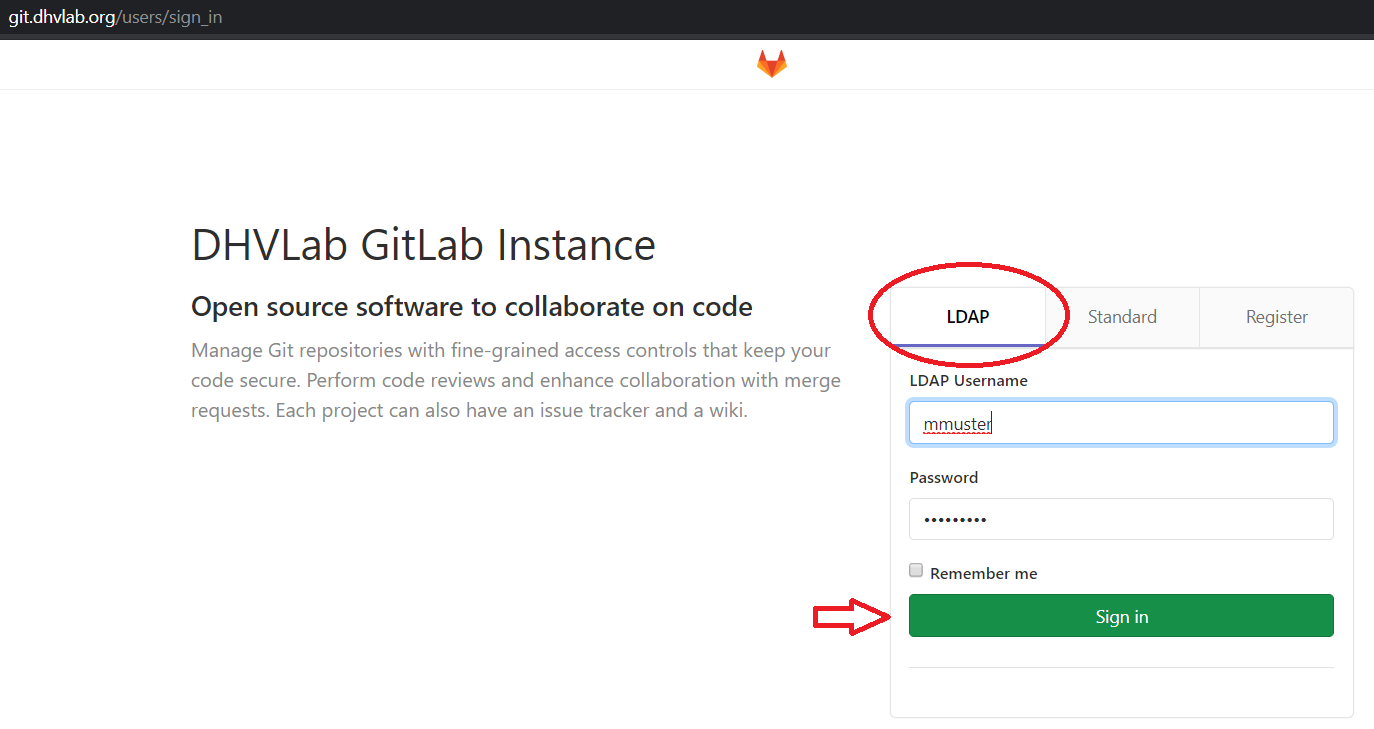1374x729 pixels.
Task: Click the red arrow pointing to Sign in
Action: (x=850, y=616)
